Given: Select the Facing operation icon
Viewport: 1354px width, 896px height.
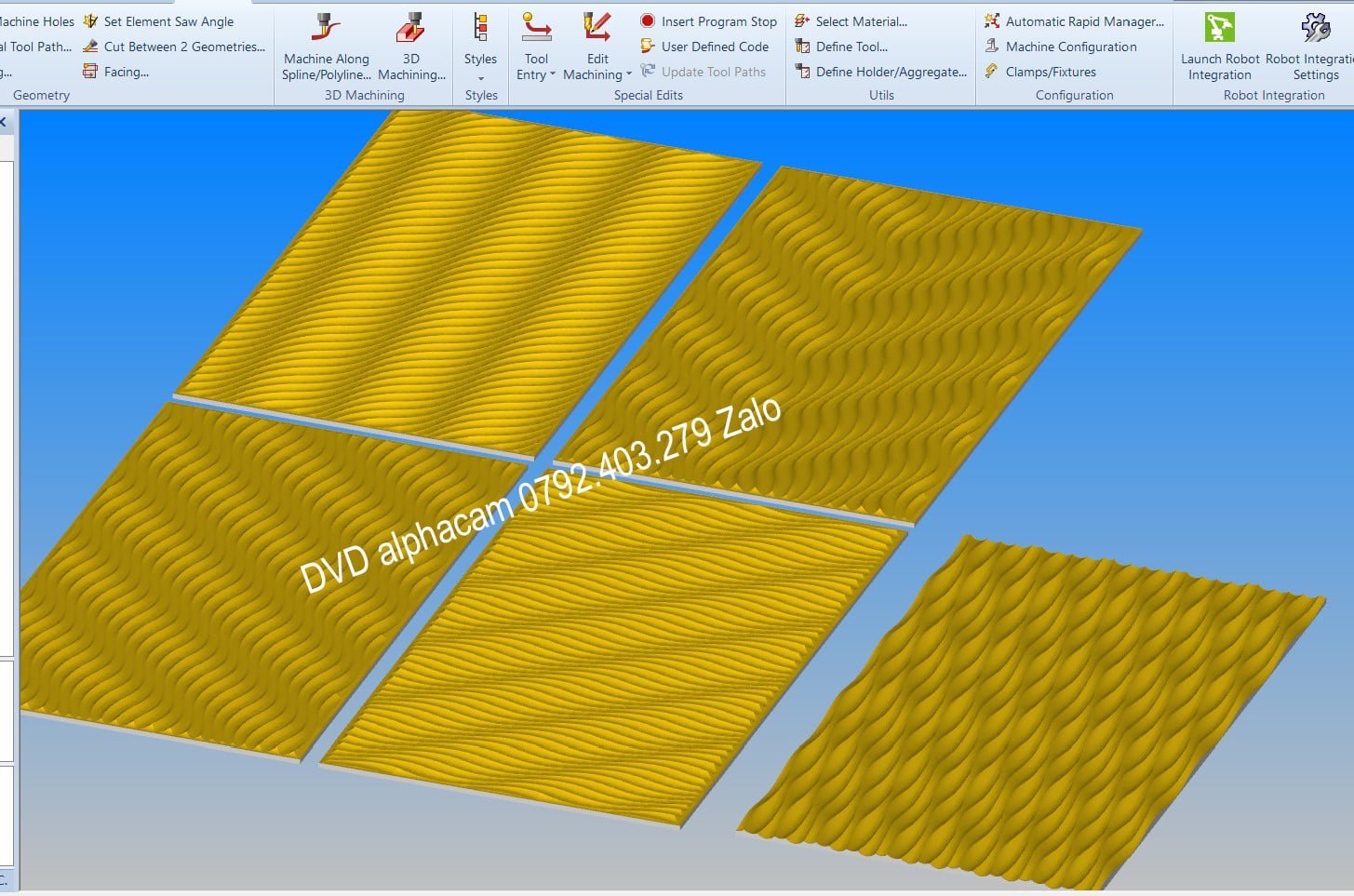Looking at the screenshot, I should [x=90, y=72].
